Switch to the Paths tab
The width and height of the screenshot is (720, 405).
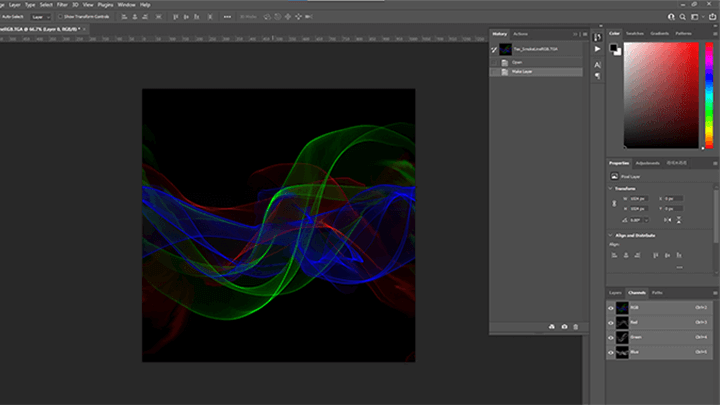tap(657, 292)
